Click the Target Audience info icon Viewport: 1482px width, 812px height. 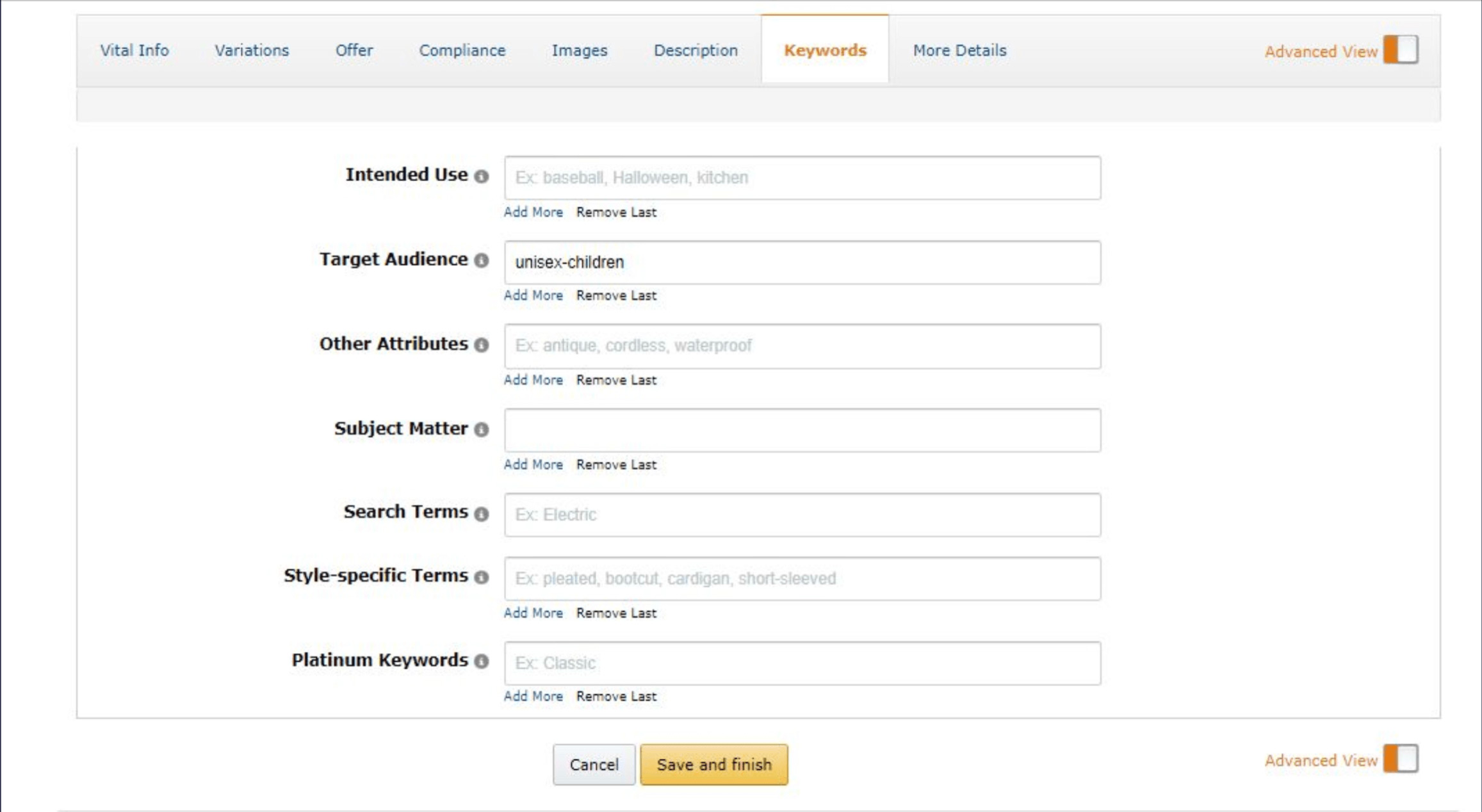point(482,261)
